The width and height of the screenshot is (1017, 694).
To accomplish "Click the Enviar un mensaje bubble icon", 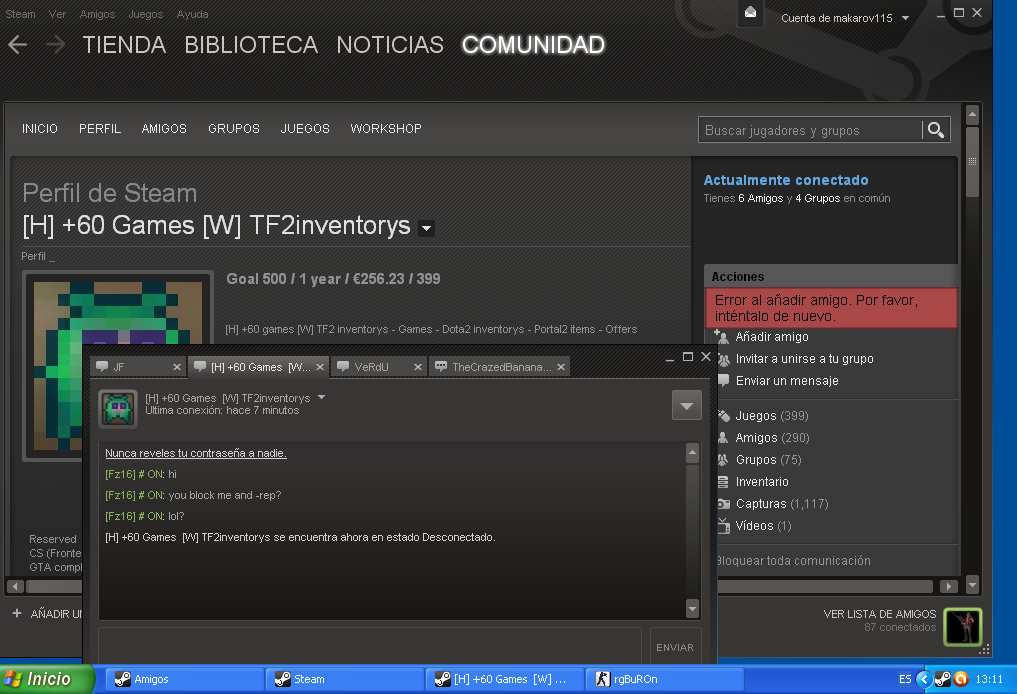I will (723, 380).
